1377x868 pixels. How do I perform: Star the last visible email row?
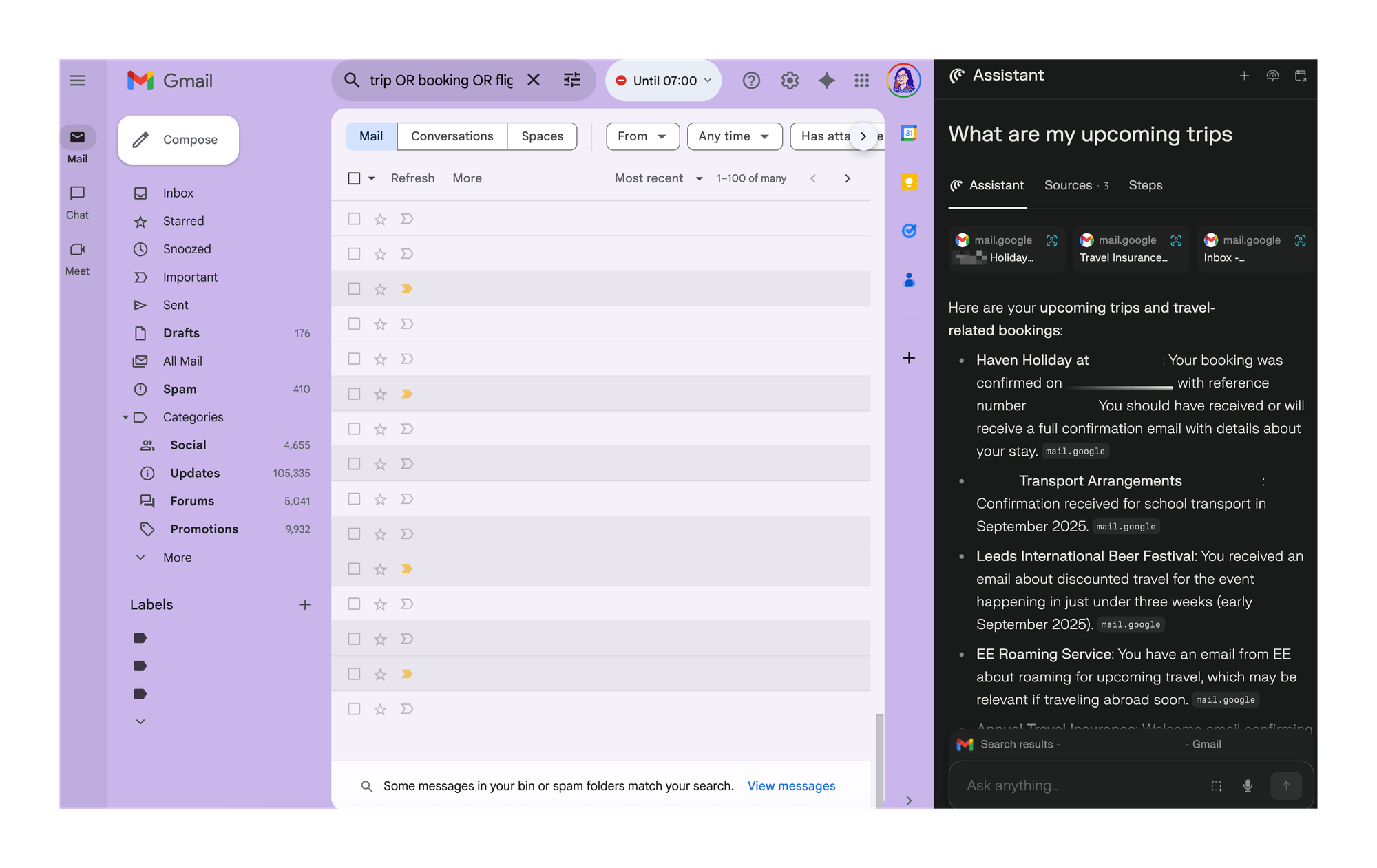pyautogui.click(x=380, y=709)
